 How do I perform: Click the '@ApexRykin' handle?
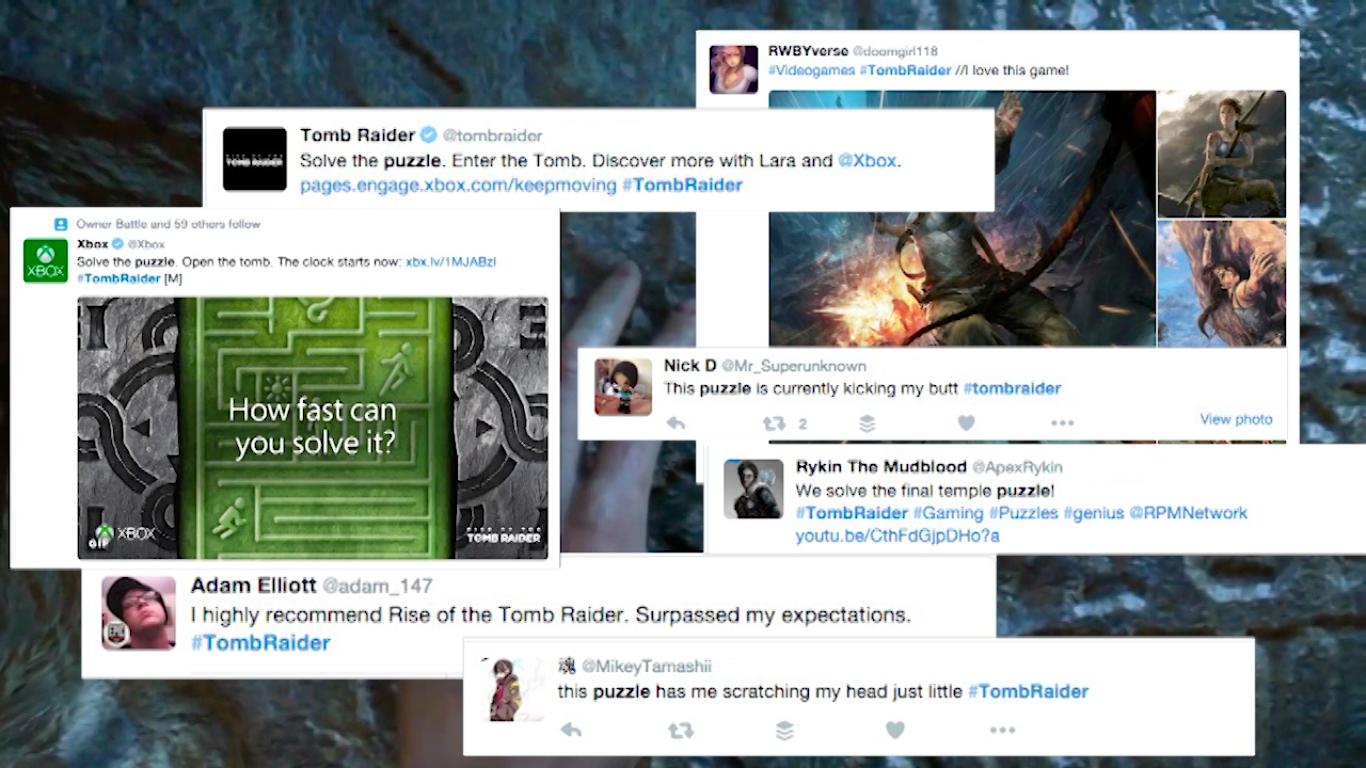[x=1017, y=468]
